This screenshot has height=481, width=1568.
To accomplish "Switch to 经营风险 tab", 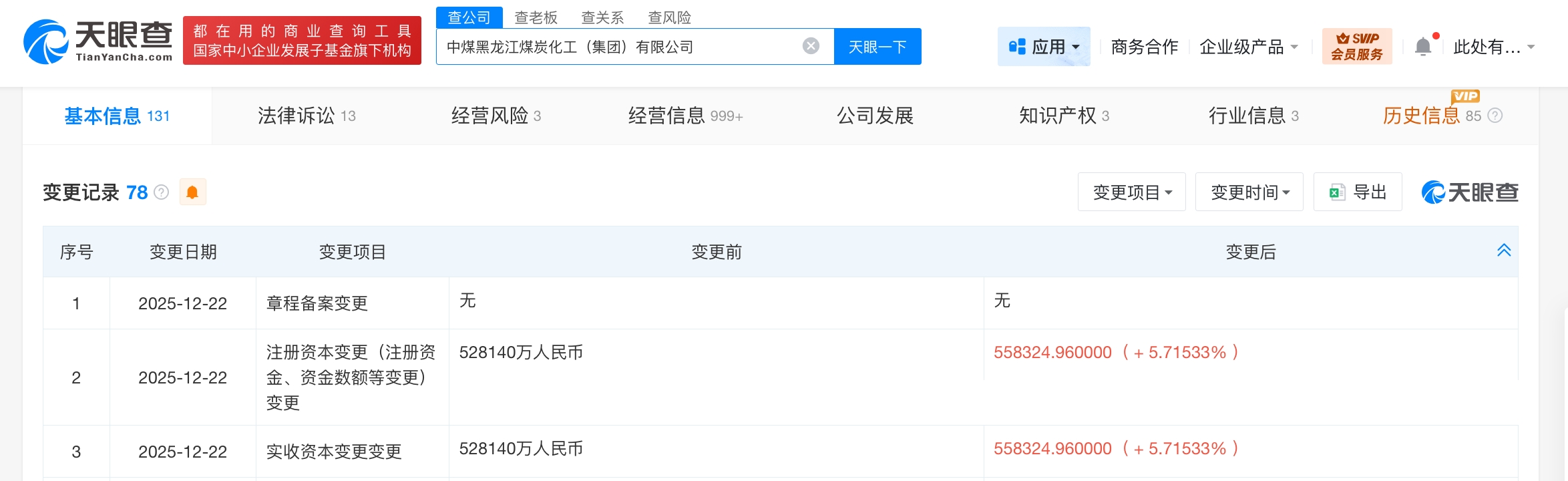I will 496,116.
